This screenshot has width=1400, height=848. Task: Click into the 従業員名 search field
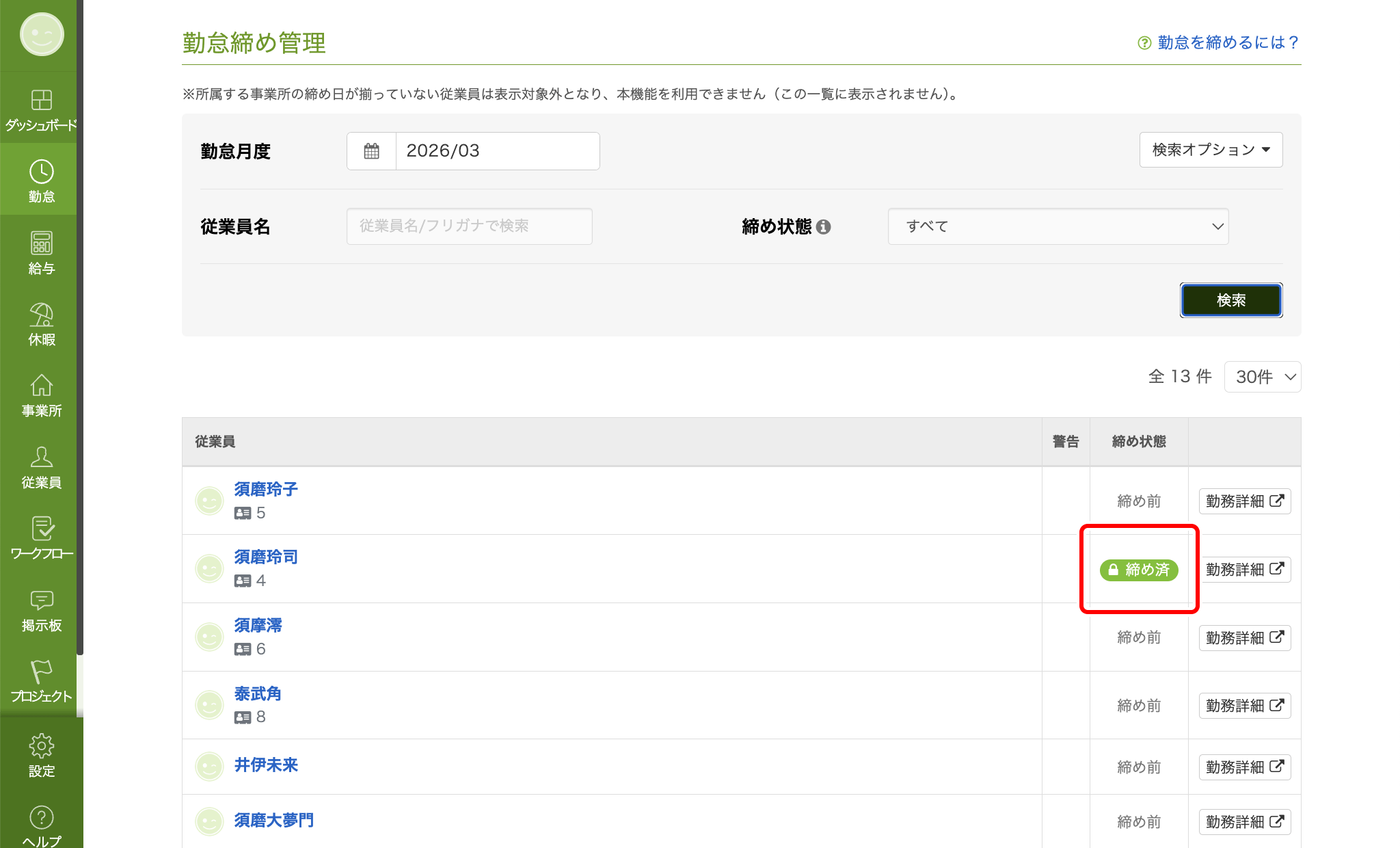pos(469,226)
